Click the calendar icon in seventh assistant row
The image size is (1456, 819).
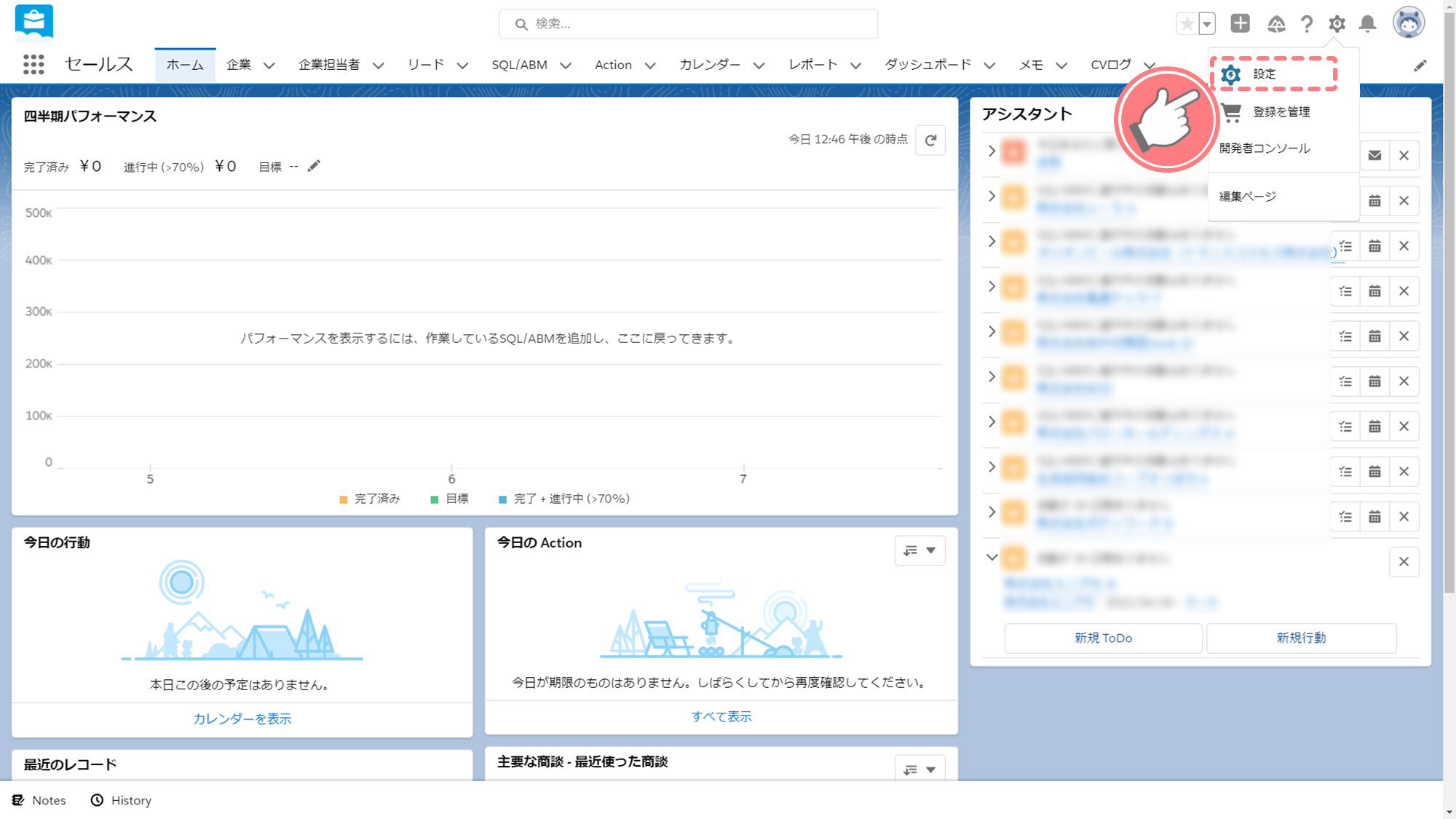point(1374,427)
